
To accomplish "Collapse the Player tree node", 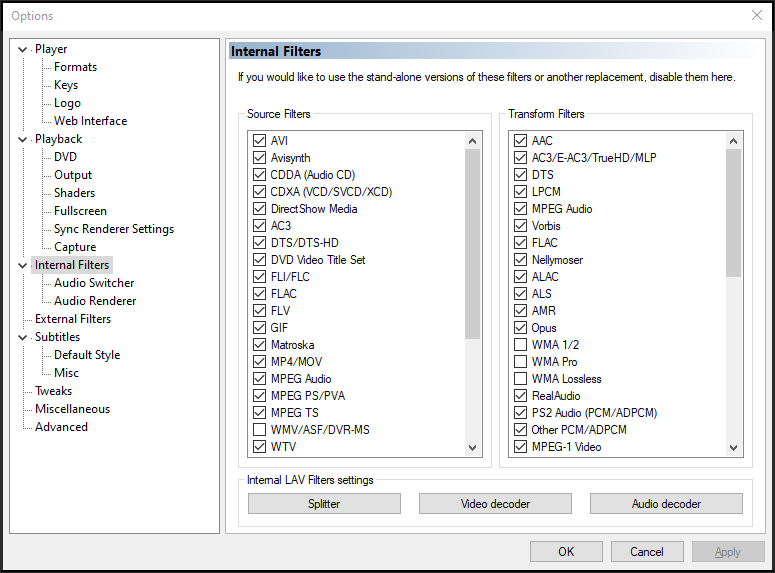I will (23, 49).
